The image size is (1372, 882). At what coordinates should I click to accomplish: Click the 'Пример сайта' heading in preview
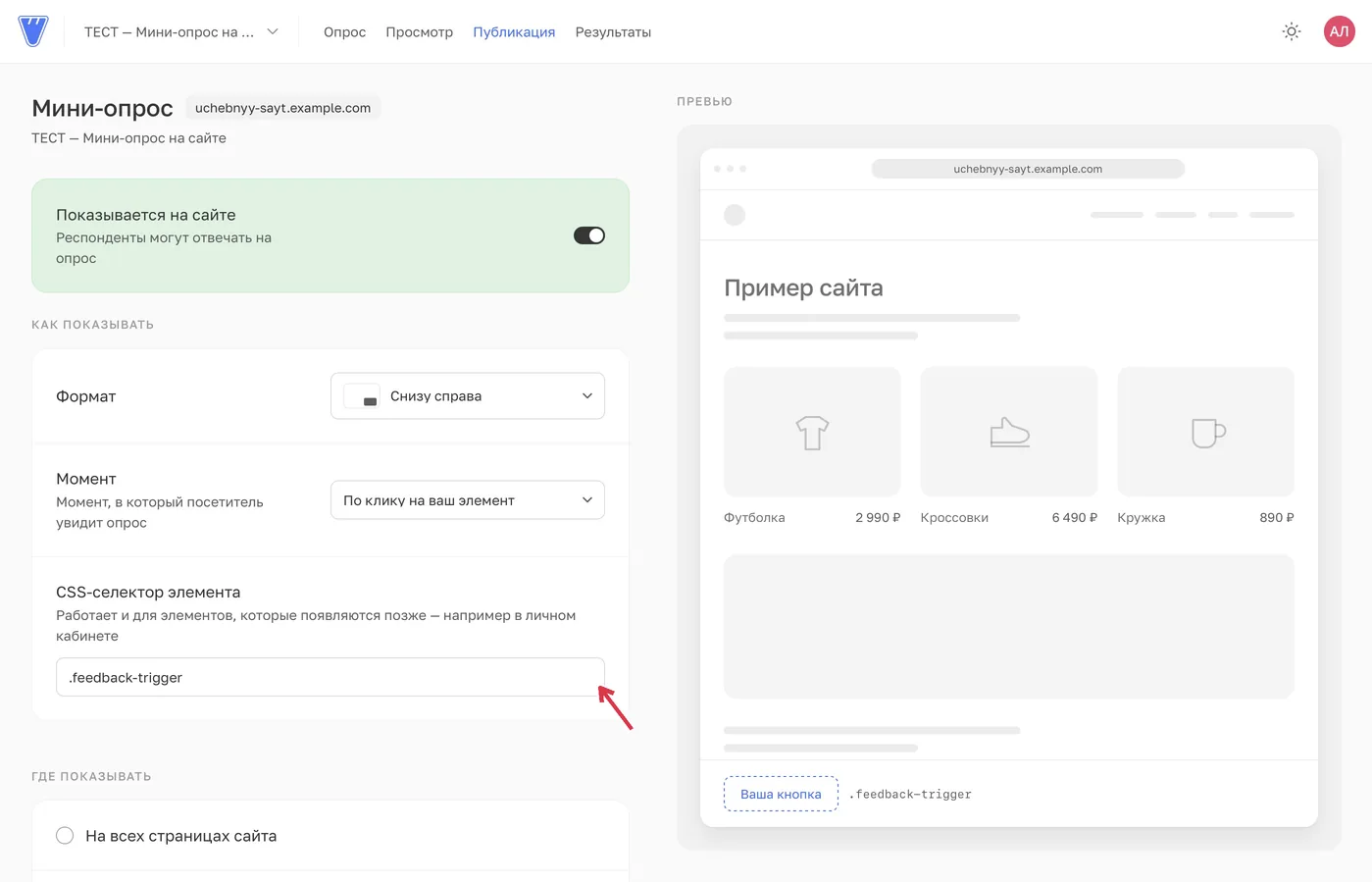click(x=803, y=287)
